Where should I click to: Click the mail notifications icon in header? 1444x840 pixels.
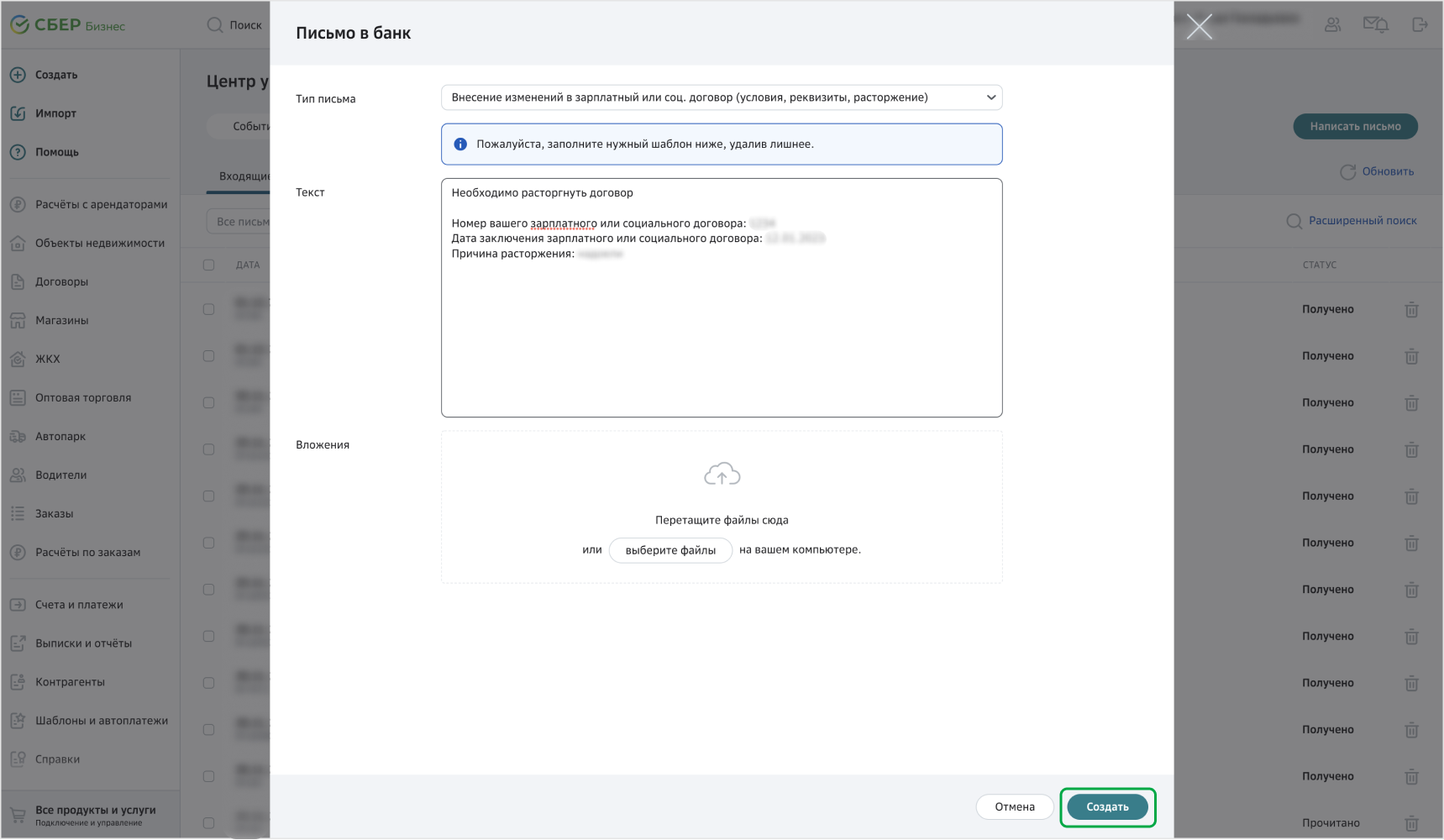pyautogui.click(x=1375, y=25)
